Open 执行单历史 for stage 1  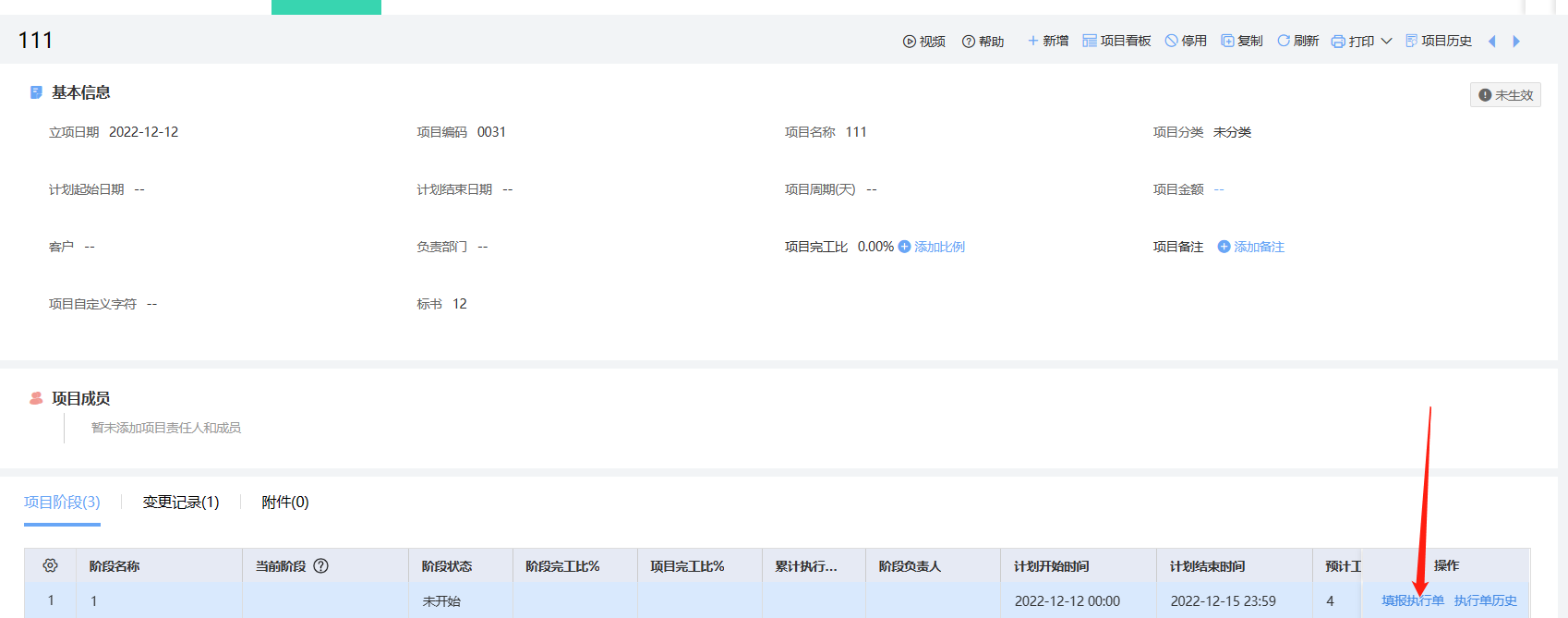coord(1485,600)
